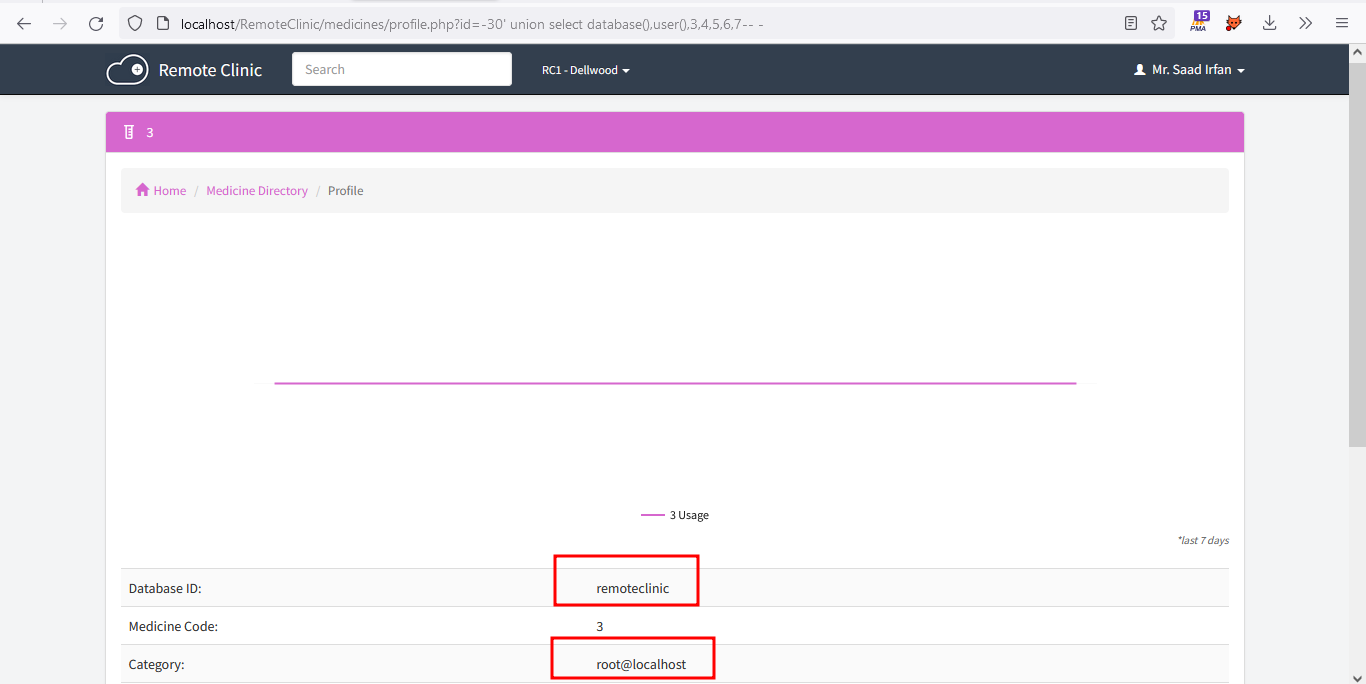This screenshot has width=1366, height=684.
Task: Select the root@localhost category value
Action: pos(641,664)
